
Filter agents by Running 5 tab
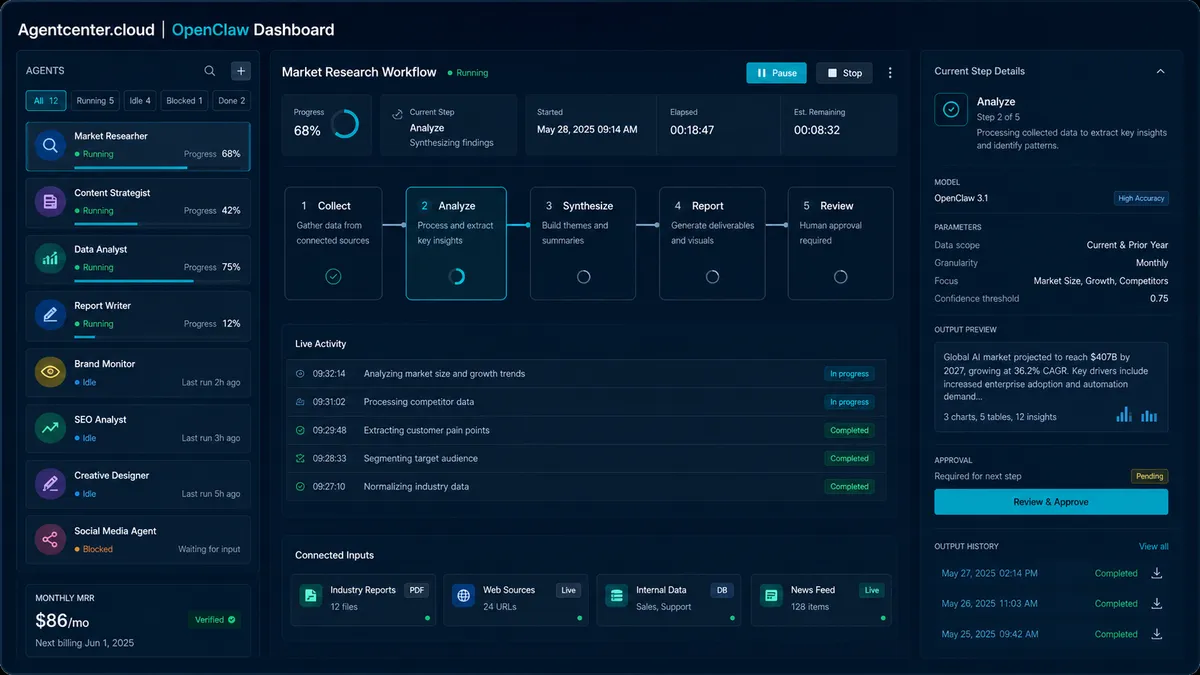pyautogui.click(x=95, y=100)
